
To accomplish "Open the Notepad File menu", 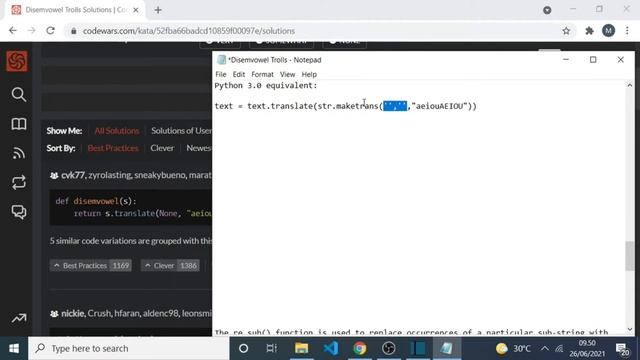I will [220, 74].
